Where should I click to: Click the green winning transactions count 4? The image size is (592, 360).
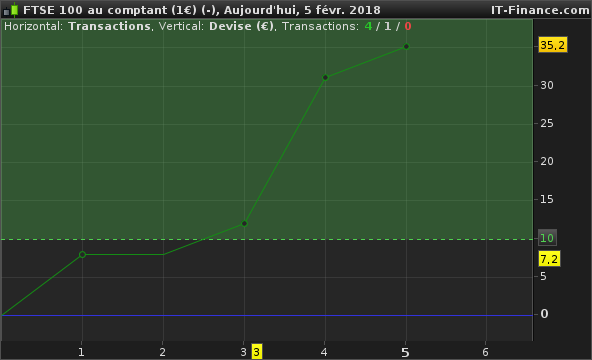[x=368, y=26]
